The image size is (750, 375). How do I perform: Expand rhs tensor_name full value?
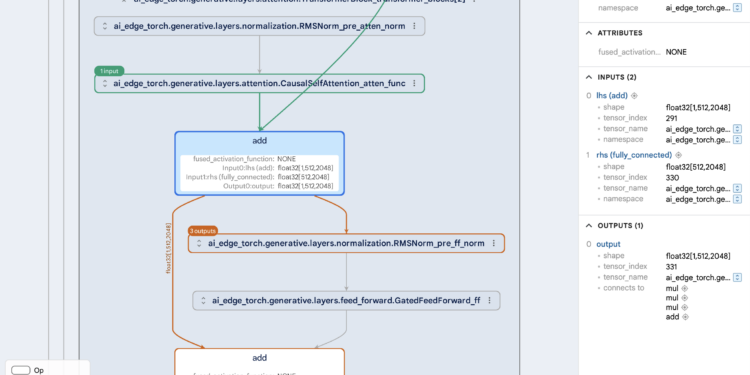tap(737, 188)
